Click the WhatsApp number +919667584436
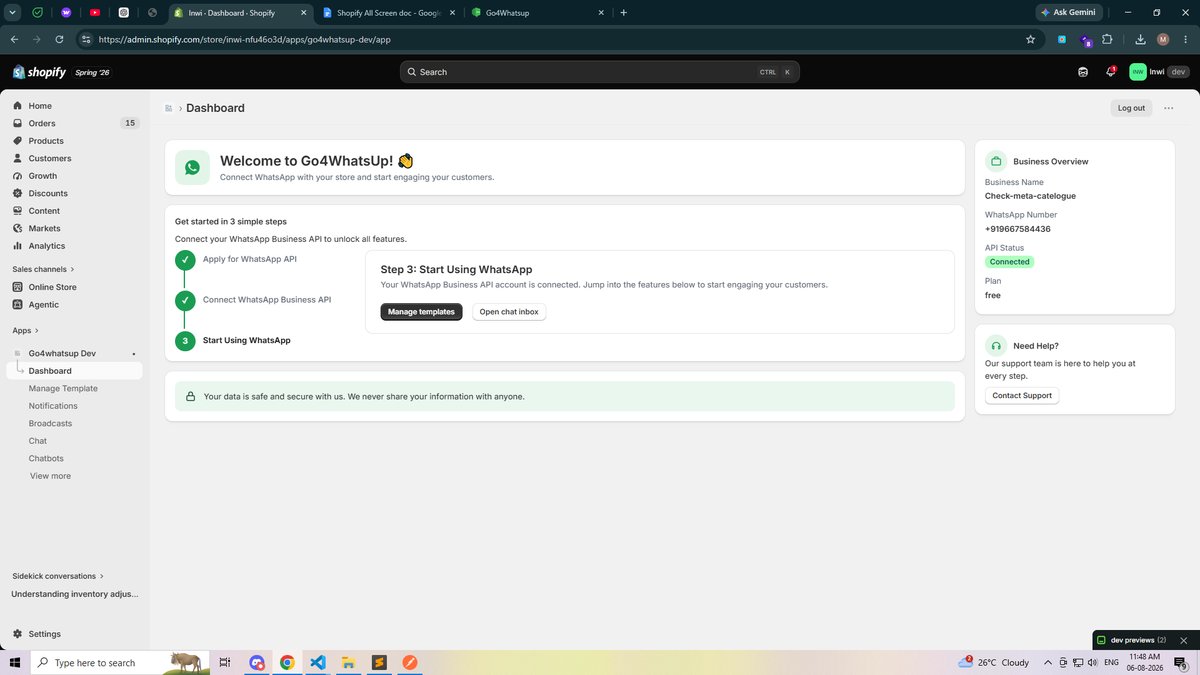 (x=1018, y=229)
